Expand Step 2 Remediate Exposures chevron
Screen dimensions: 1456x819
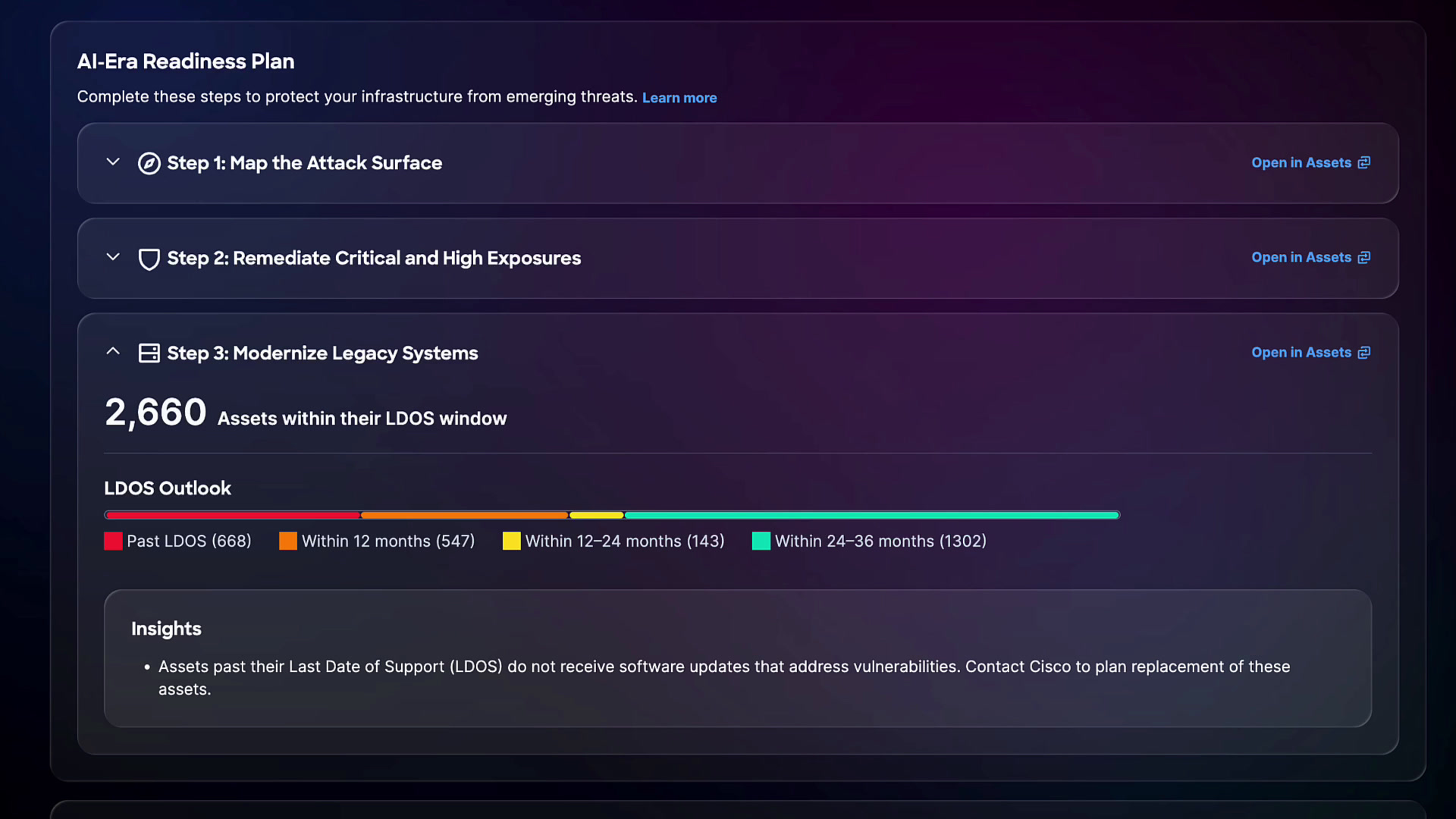click(113, 257)
